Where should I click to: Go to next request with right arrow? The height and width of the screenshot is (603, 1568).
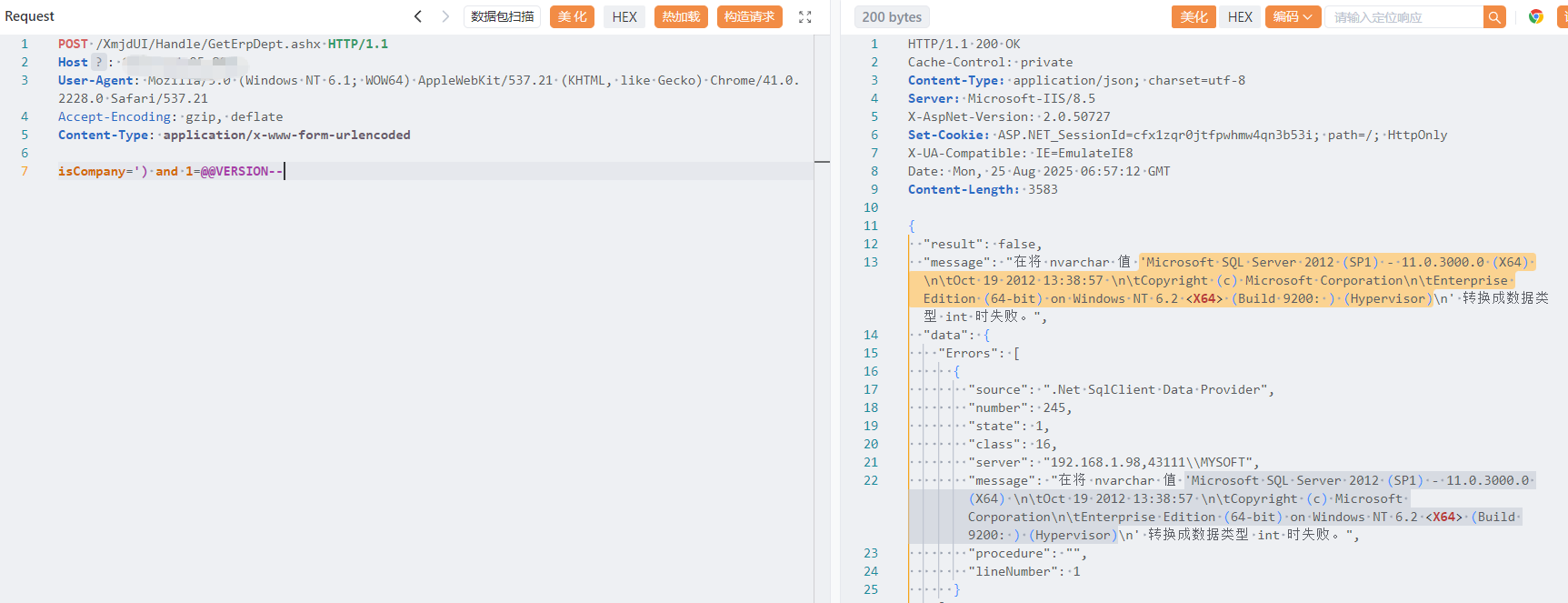[x=445, y=16]
